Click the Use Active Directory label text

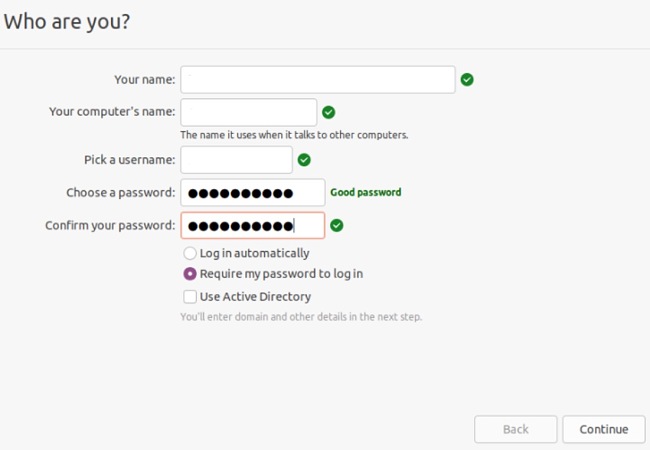click(255, 297)
